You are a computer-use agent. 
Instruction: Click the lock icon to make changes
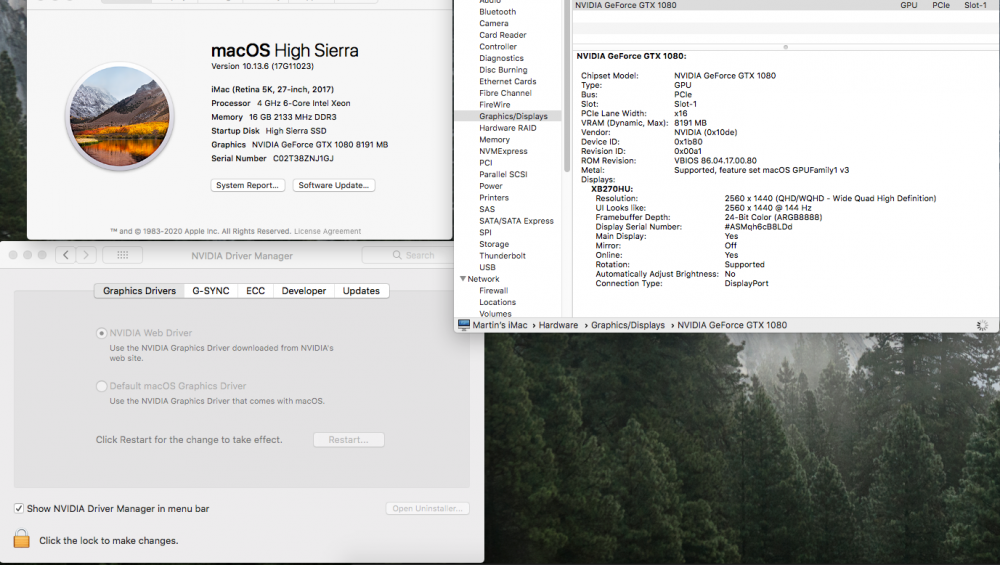point(22,538)
